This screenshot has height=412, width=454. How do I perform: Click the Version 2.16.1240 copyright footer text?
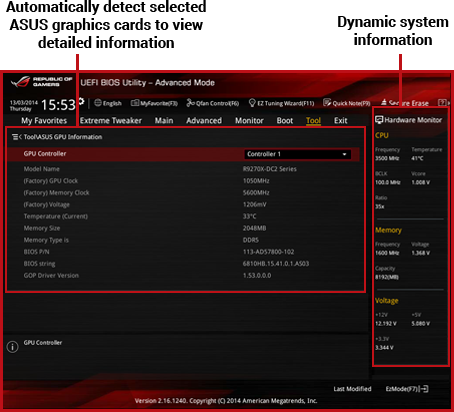[x=226, y=401]
